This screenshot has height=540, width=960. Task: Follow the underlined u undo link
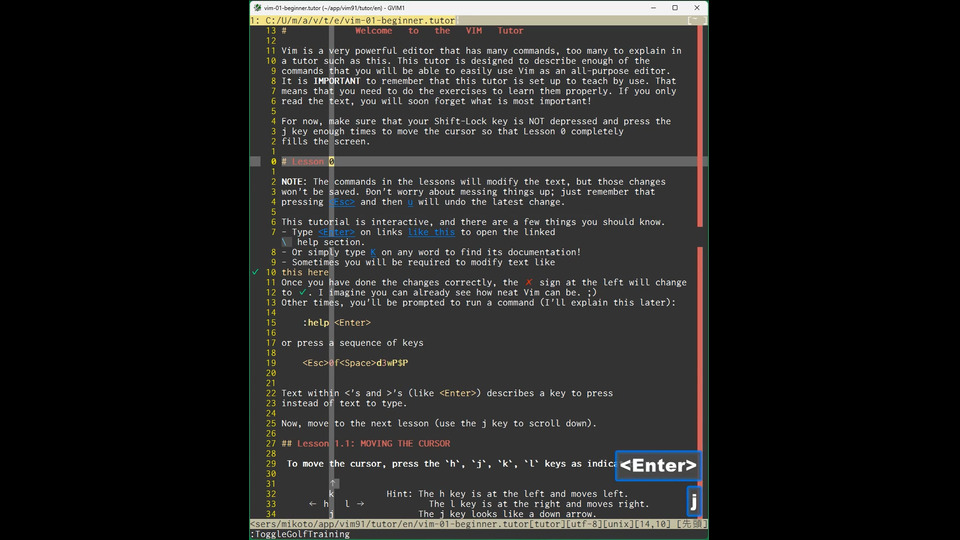(410, 202)
